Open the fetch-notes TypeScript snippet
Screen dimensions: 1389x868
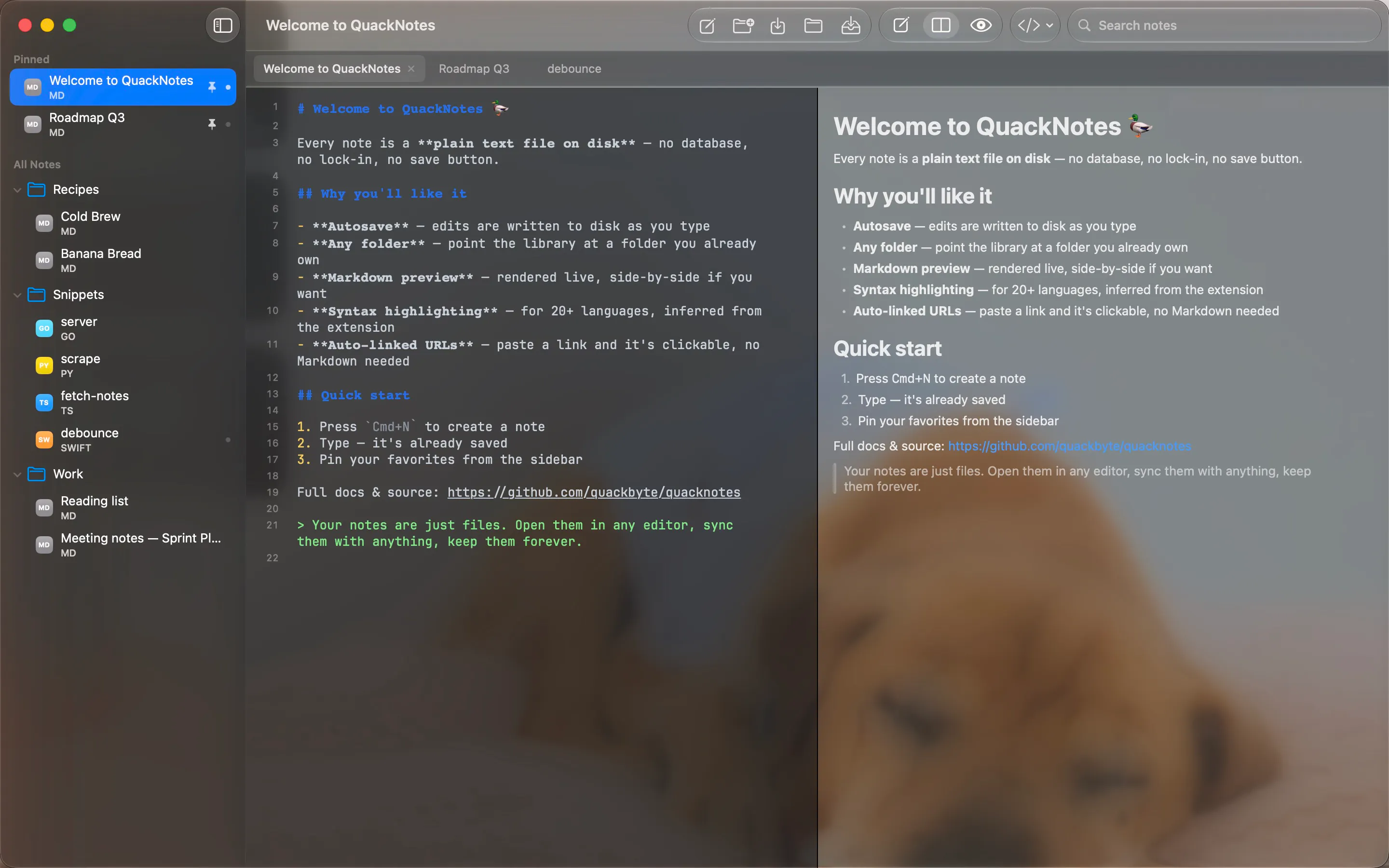pyautogui.click(x=123, y=403)
